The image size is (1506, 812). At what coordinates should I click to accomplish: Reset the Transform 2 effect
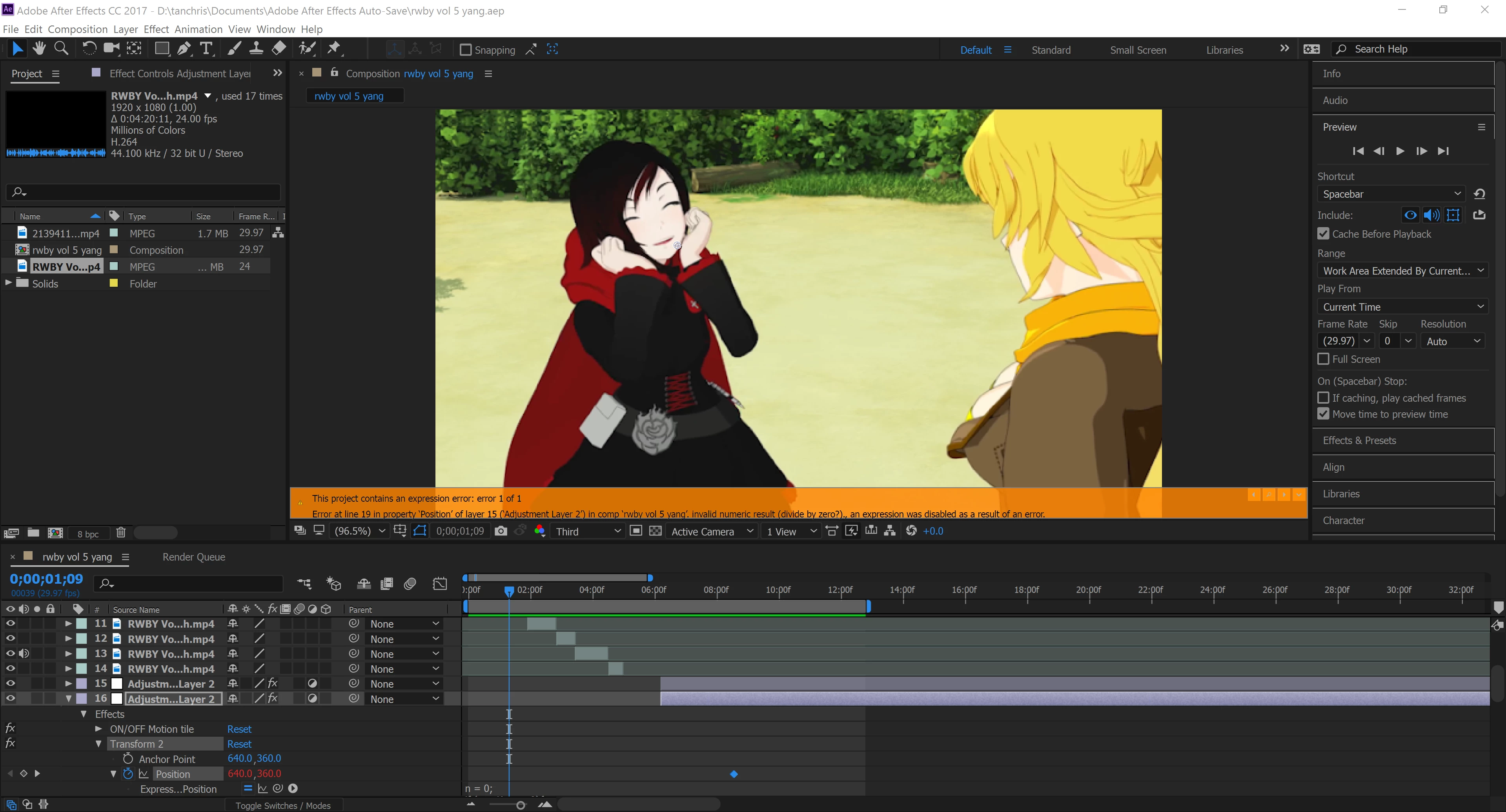[x=239, y=744]
